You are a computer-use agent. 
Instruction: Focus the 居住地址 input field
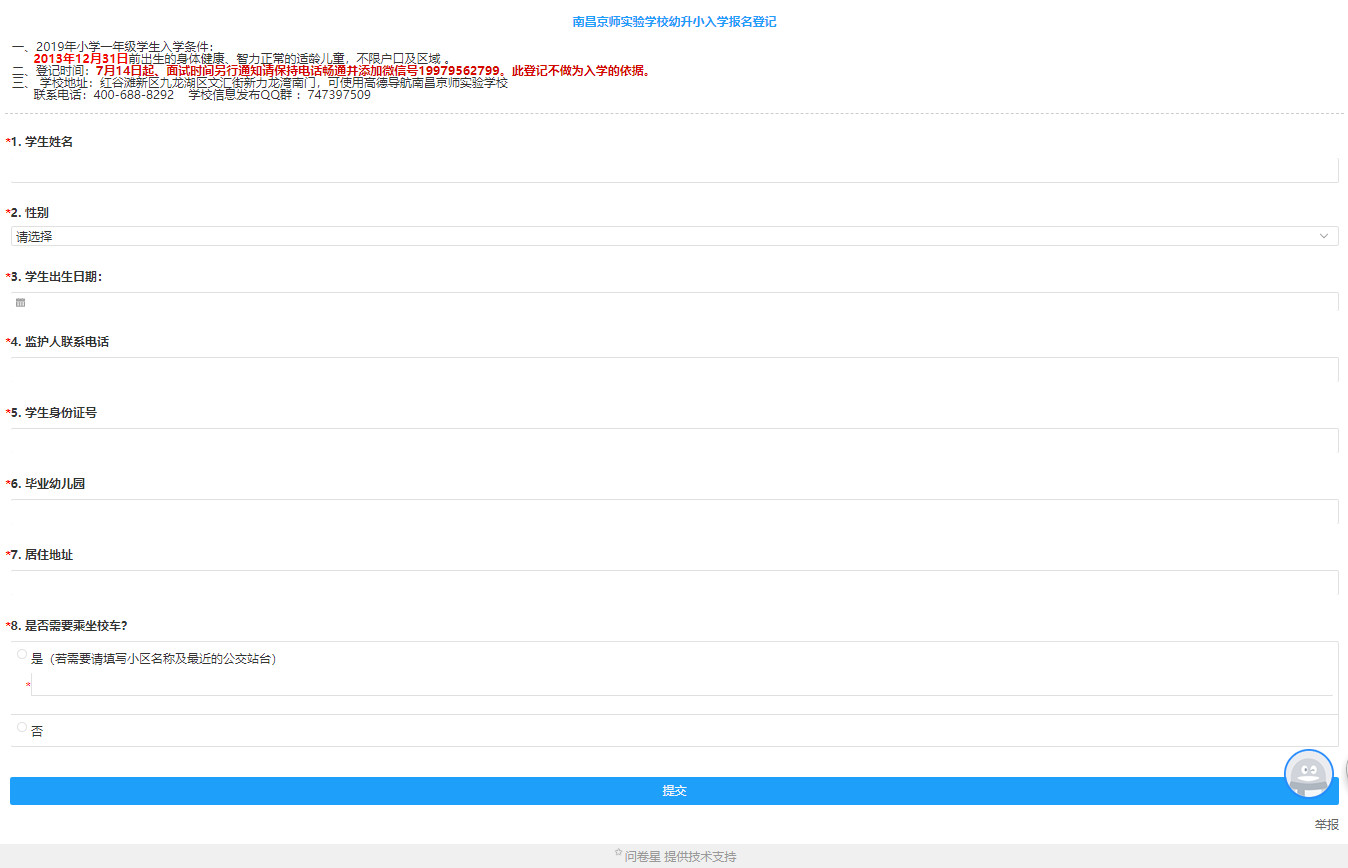674,583
